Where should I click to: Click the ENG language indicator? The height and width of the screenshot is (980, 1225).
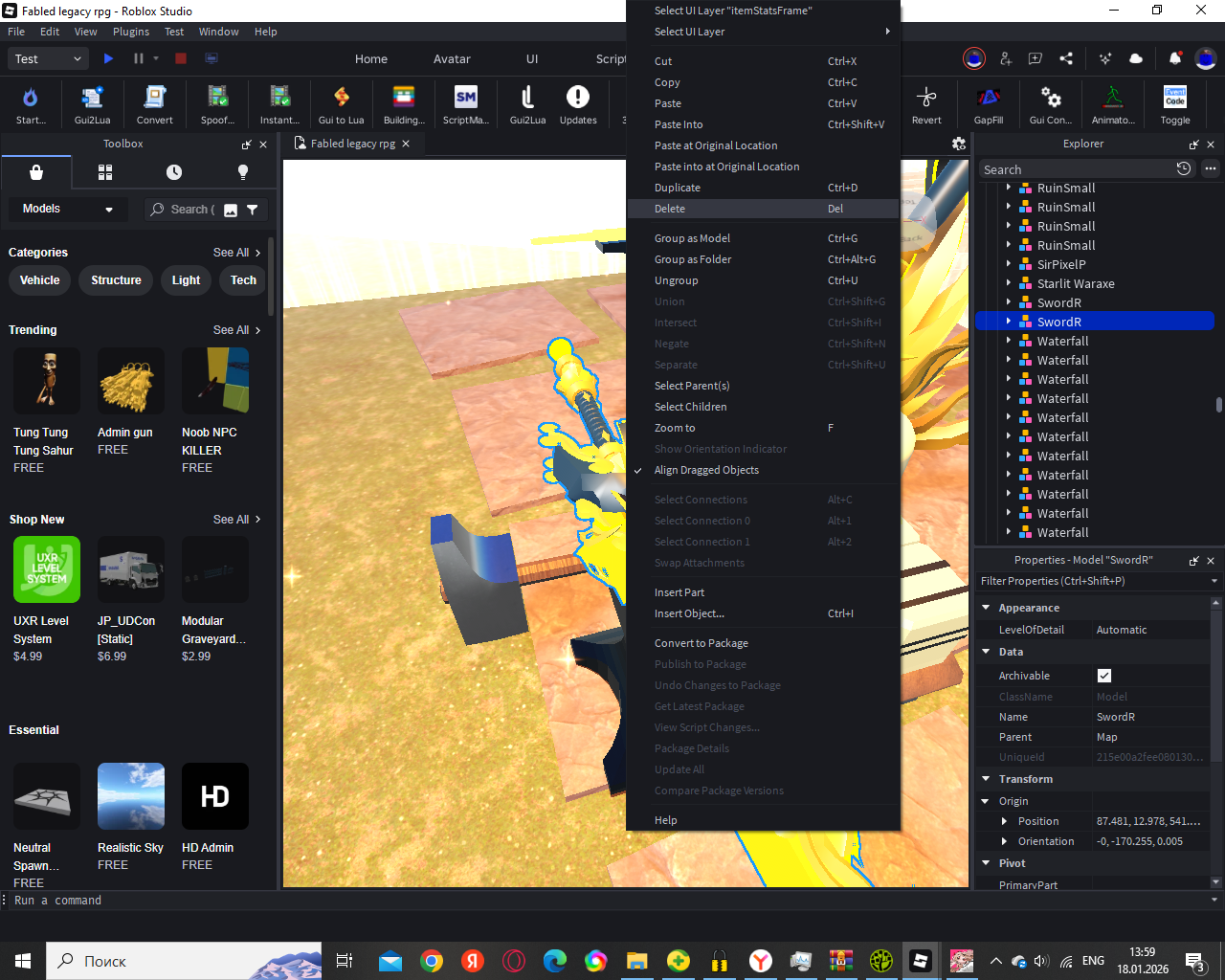pos(1093,961)
